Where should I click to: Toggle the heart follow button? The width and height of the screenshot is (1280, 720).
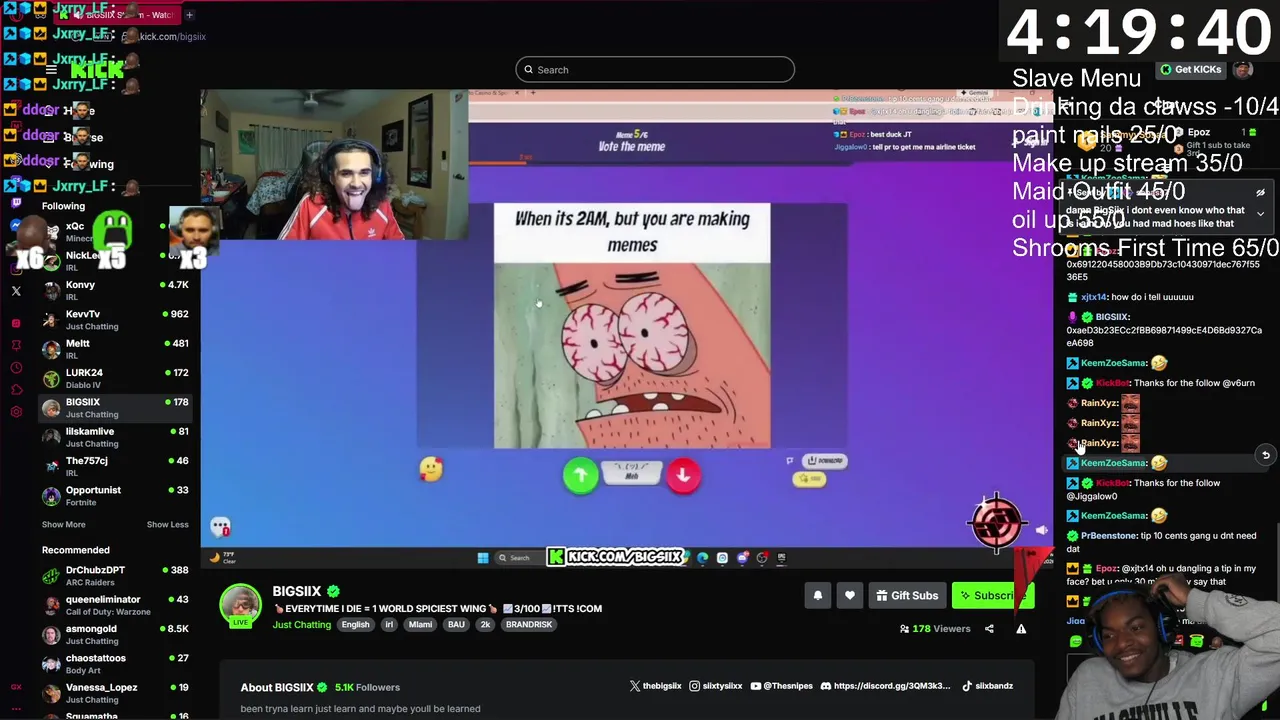(x=850, y=596)
